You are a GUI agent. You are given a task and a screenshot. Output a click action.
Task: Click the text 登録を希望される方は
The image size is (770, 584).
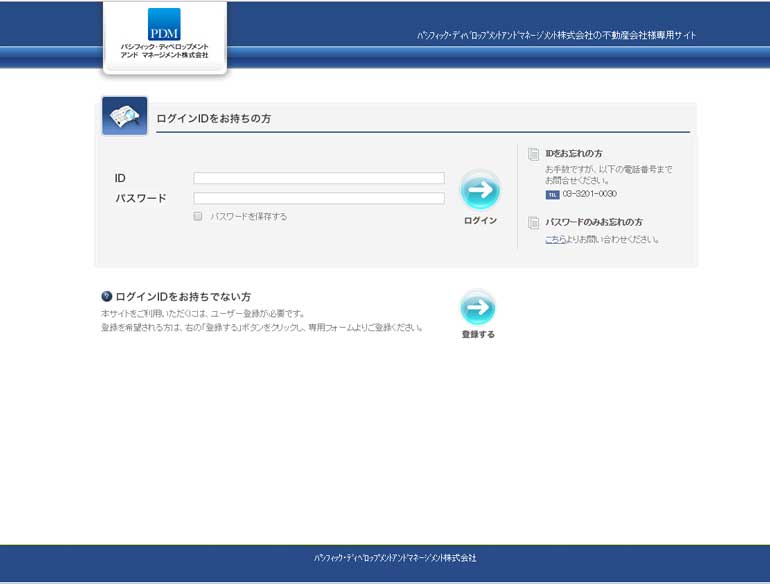[141, 327]
